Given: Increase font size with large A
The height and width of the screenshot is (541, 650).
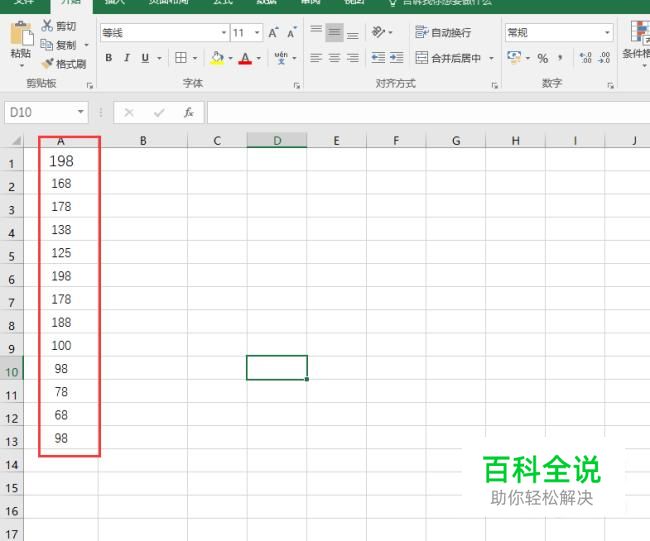Looking at the screenshot, I should click(273, 33).
